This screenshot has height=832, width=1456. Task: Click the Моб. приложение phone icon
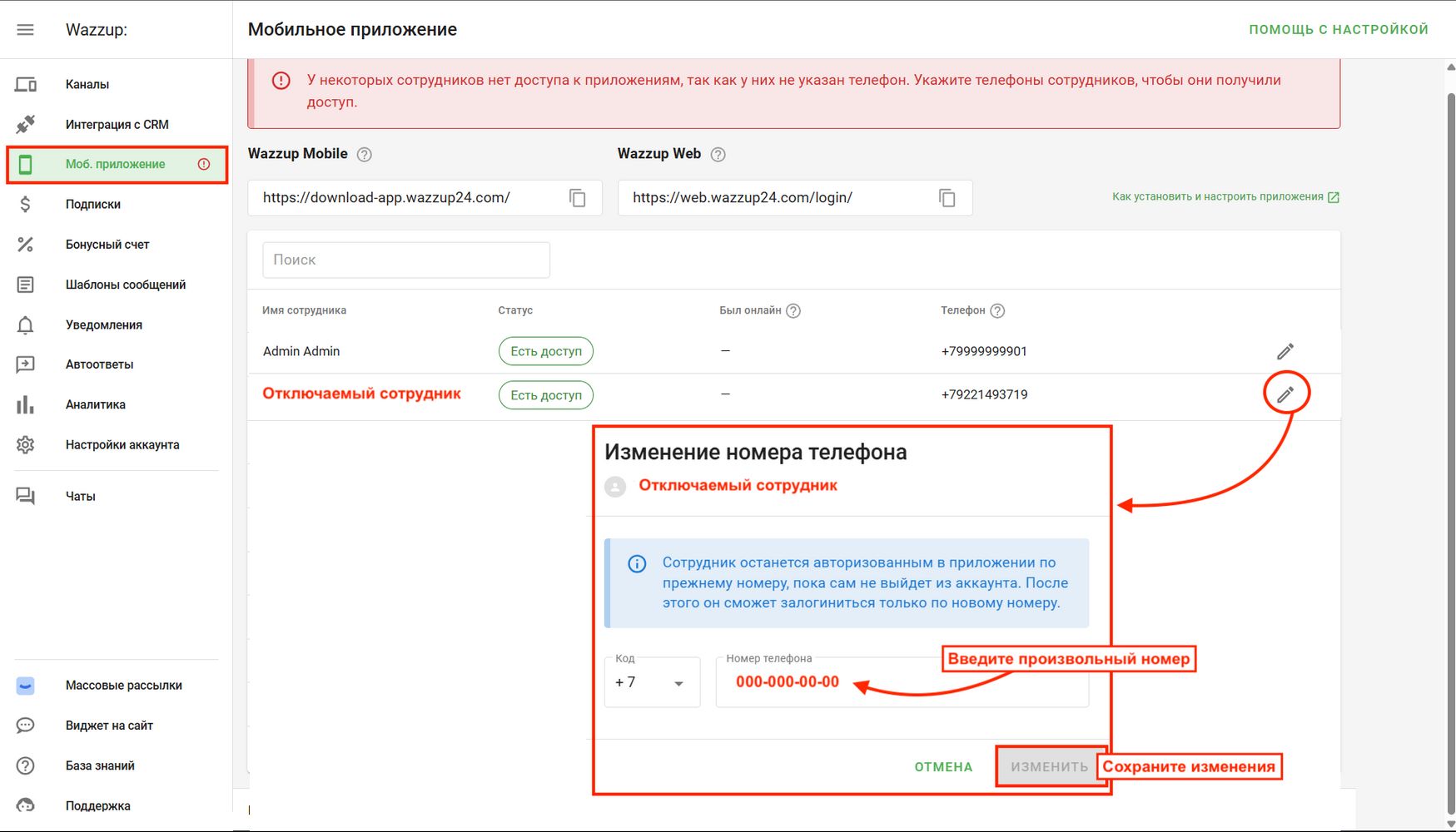pyautogui.click(x=26, y=164)
